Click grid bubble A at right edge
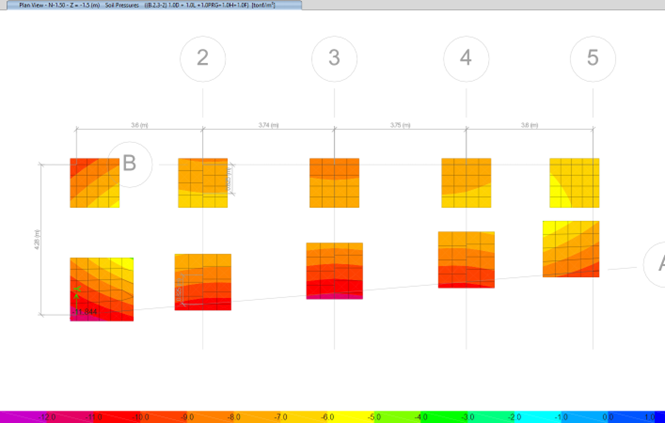This screenshot has height=423, width=665. point(657,264)
